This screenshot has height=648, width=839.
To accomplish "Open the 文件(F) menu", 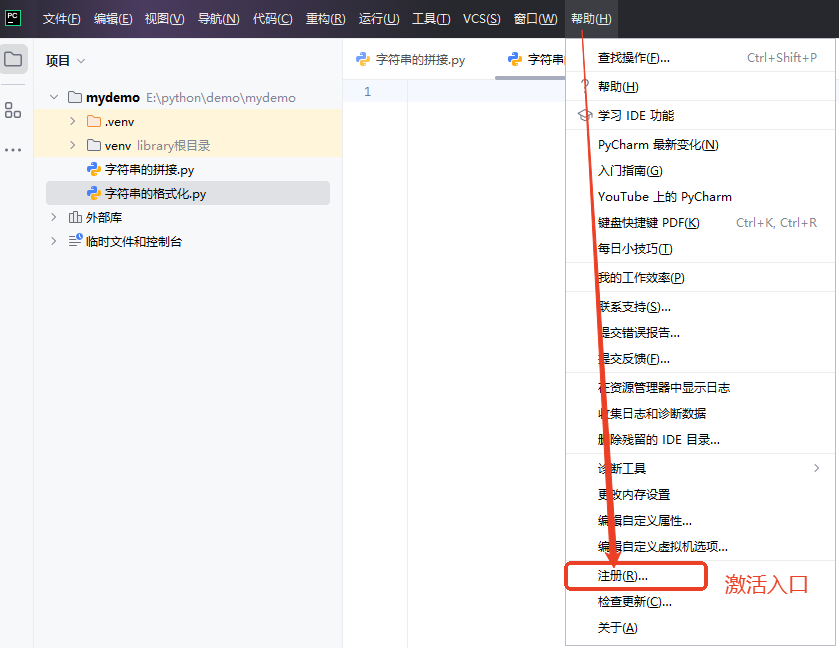I will pos(61,19).
